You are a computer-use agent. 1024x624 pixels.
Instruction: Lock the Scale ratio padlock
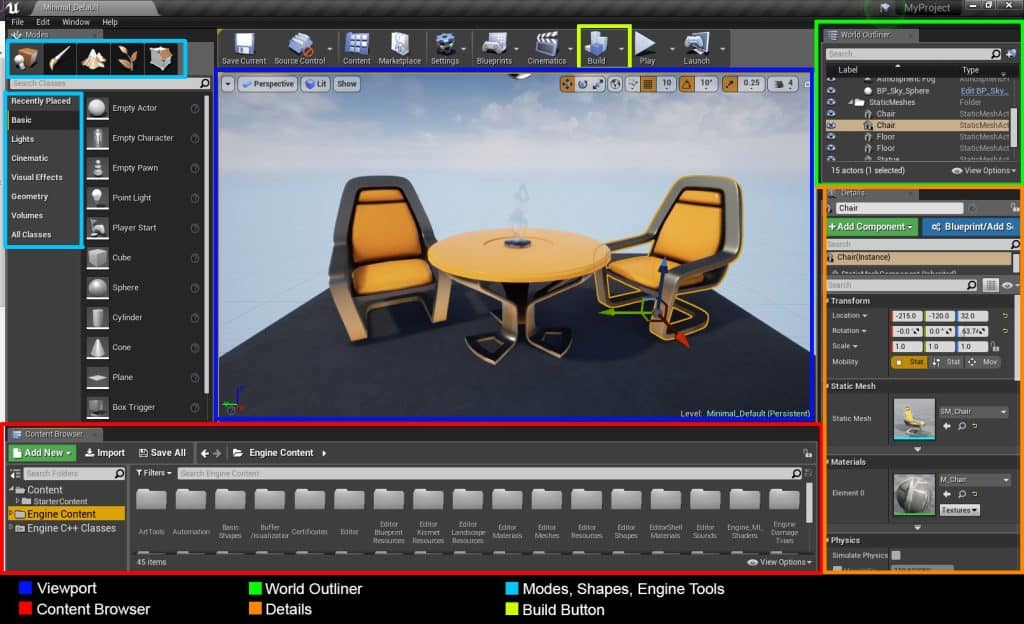click(x=995, y=347)
